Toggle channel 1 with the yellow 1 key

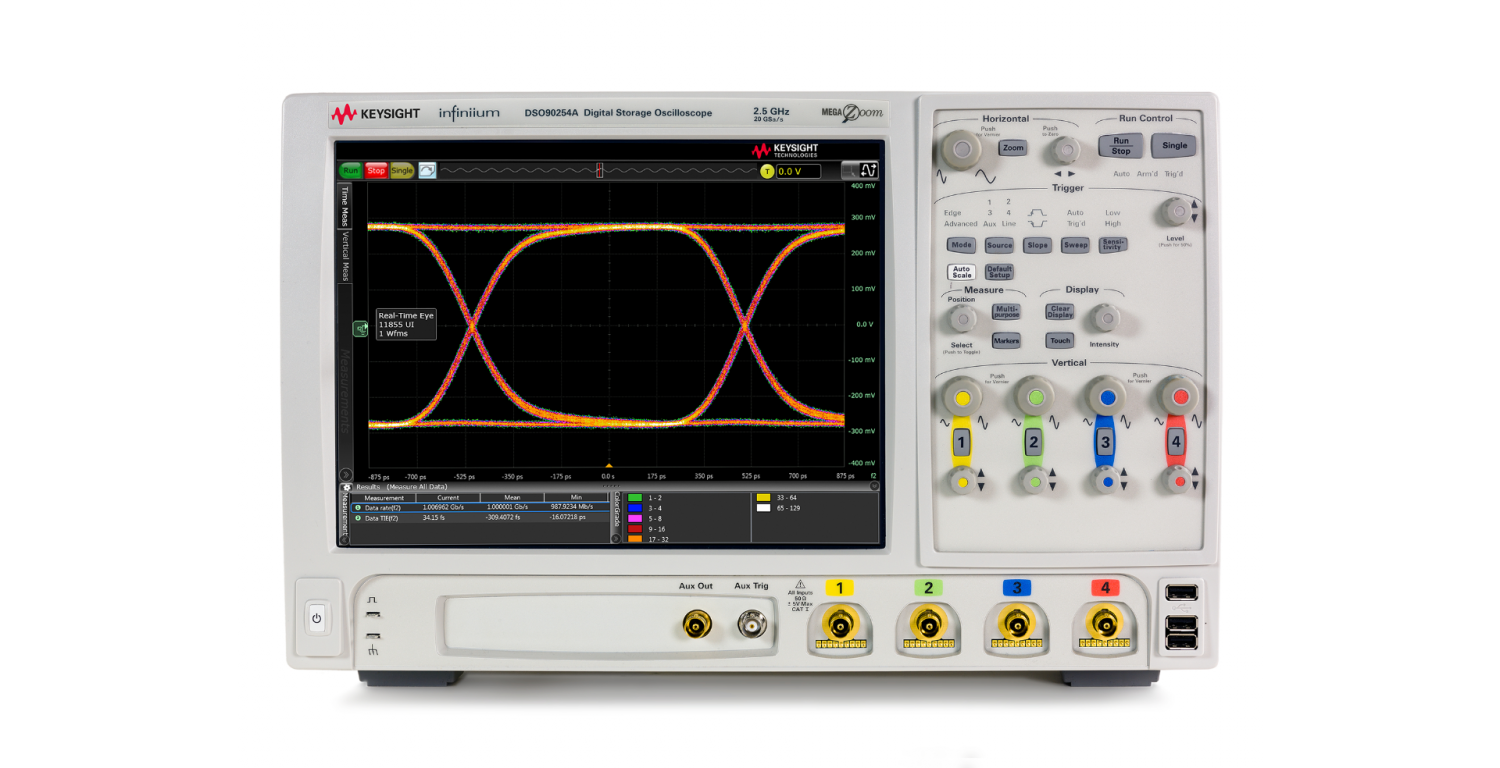click(x=962, y=442)
